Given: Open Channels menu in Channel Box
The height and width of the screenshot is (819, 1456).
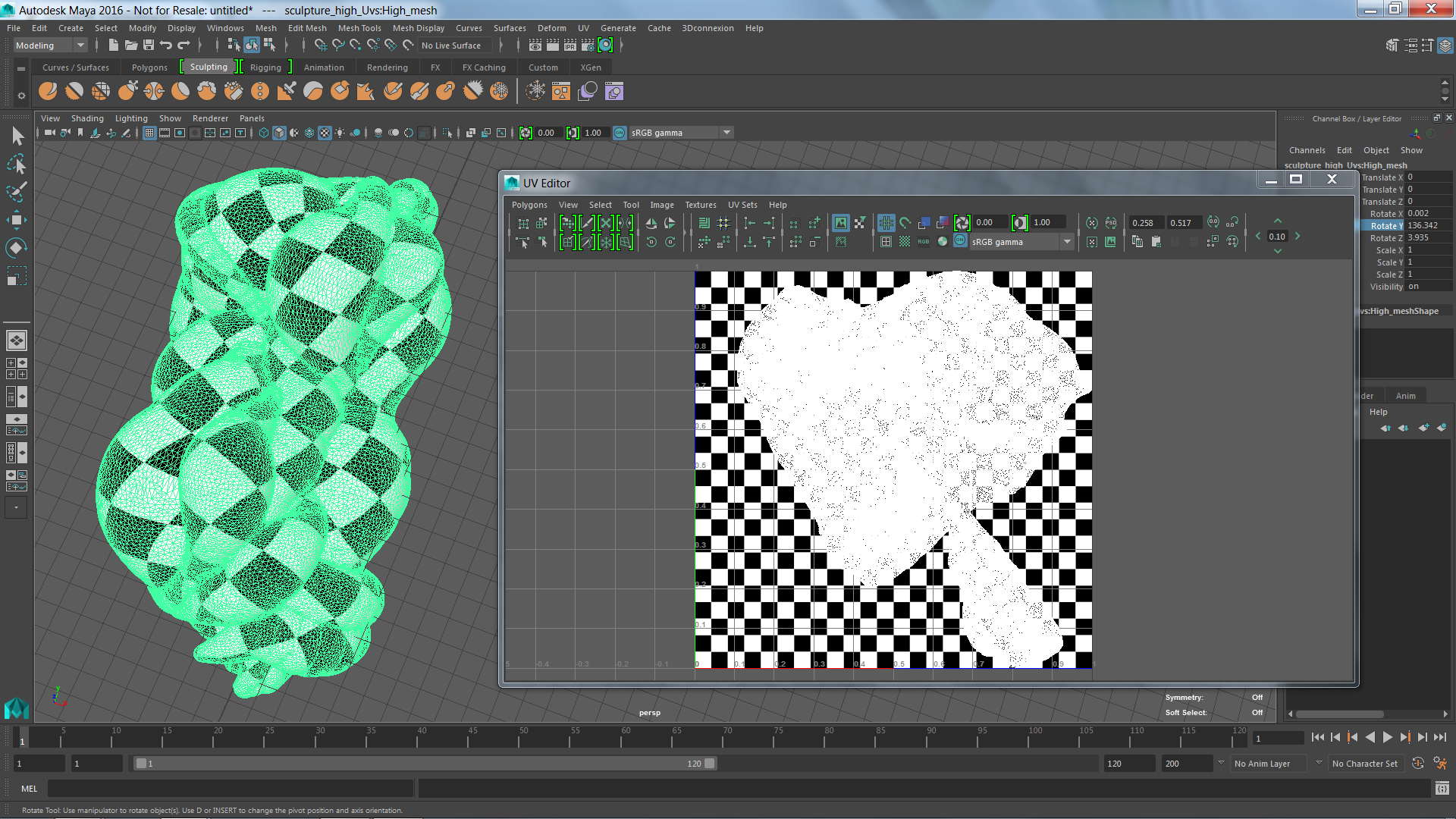Looking at the screenshot, I should [1307, 150].
